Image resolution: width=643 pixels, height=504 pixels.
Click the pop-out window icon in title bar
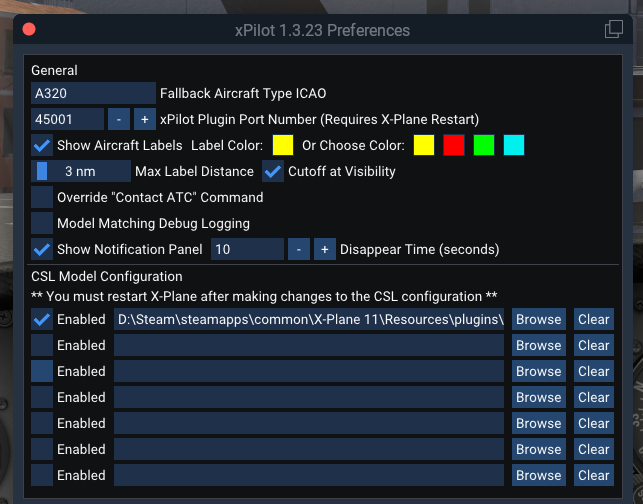tap(614, 29)
